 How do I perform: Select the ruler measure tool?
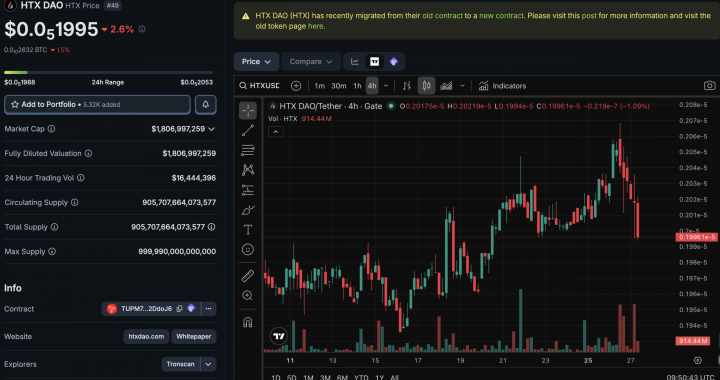coord(248,276)
